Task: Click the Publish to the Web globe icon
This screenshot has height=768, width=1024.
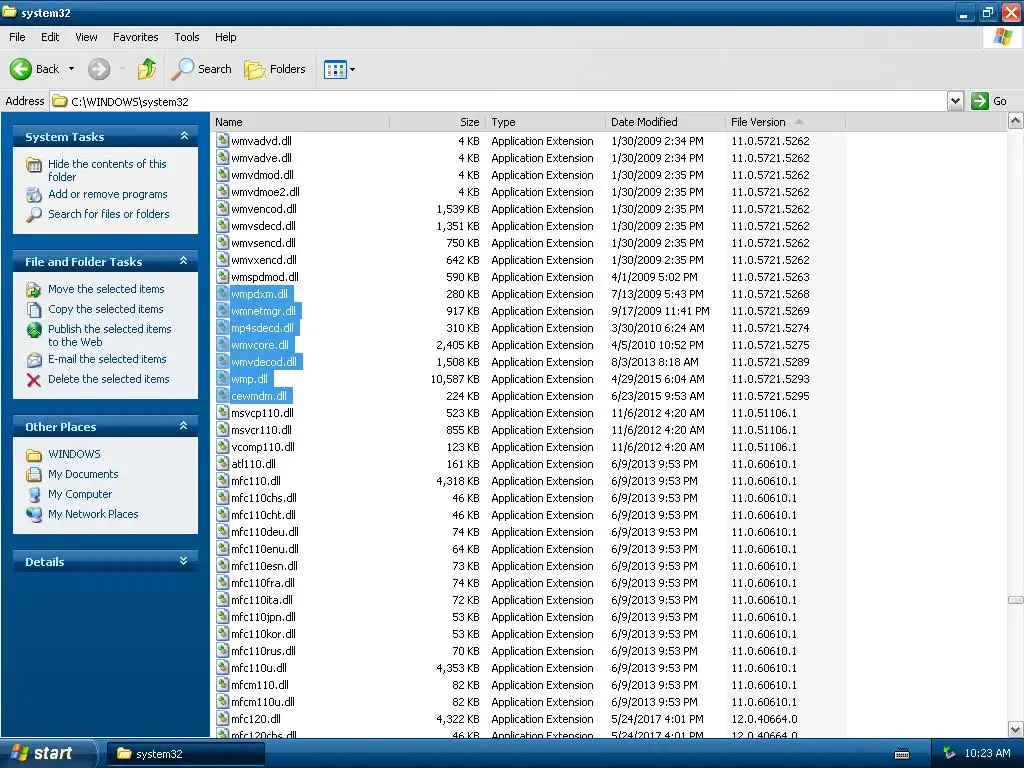Action: [x=34, y=330]
